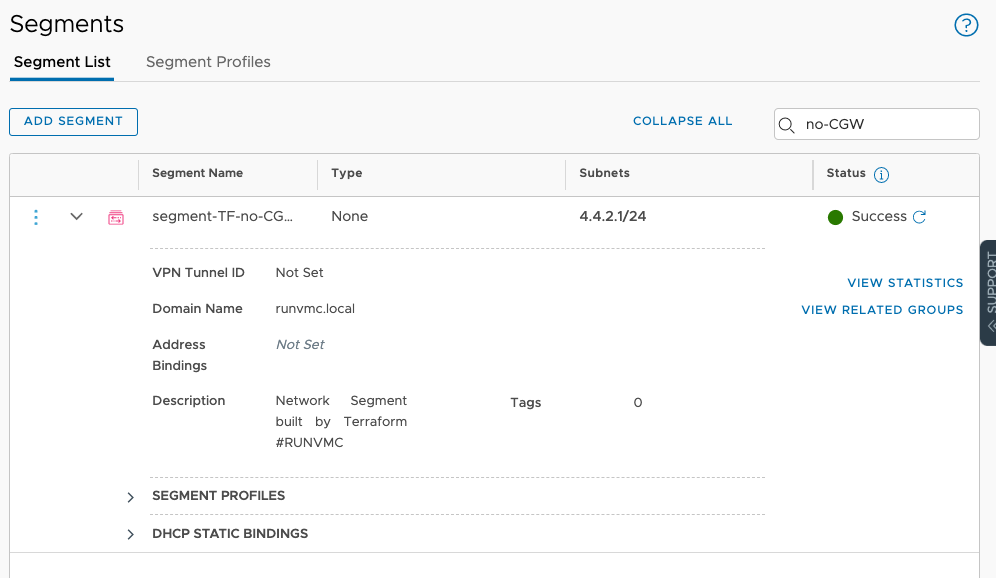996x578 pixels.
Task: Expand the Segment Profiles section
Action: (x=131, y=497)
